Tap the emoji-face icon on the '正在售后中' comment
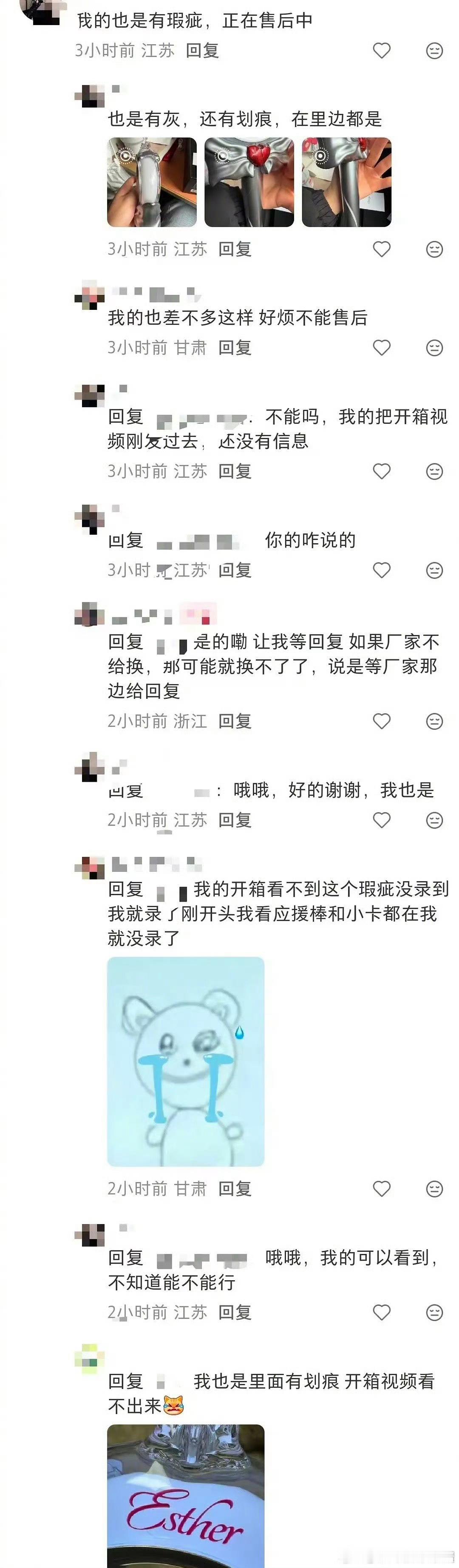Image resolution: width=459 pixels, height=1568 pixels. pyautogui.click(x=434, y=51)
